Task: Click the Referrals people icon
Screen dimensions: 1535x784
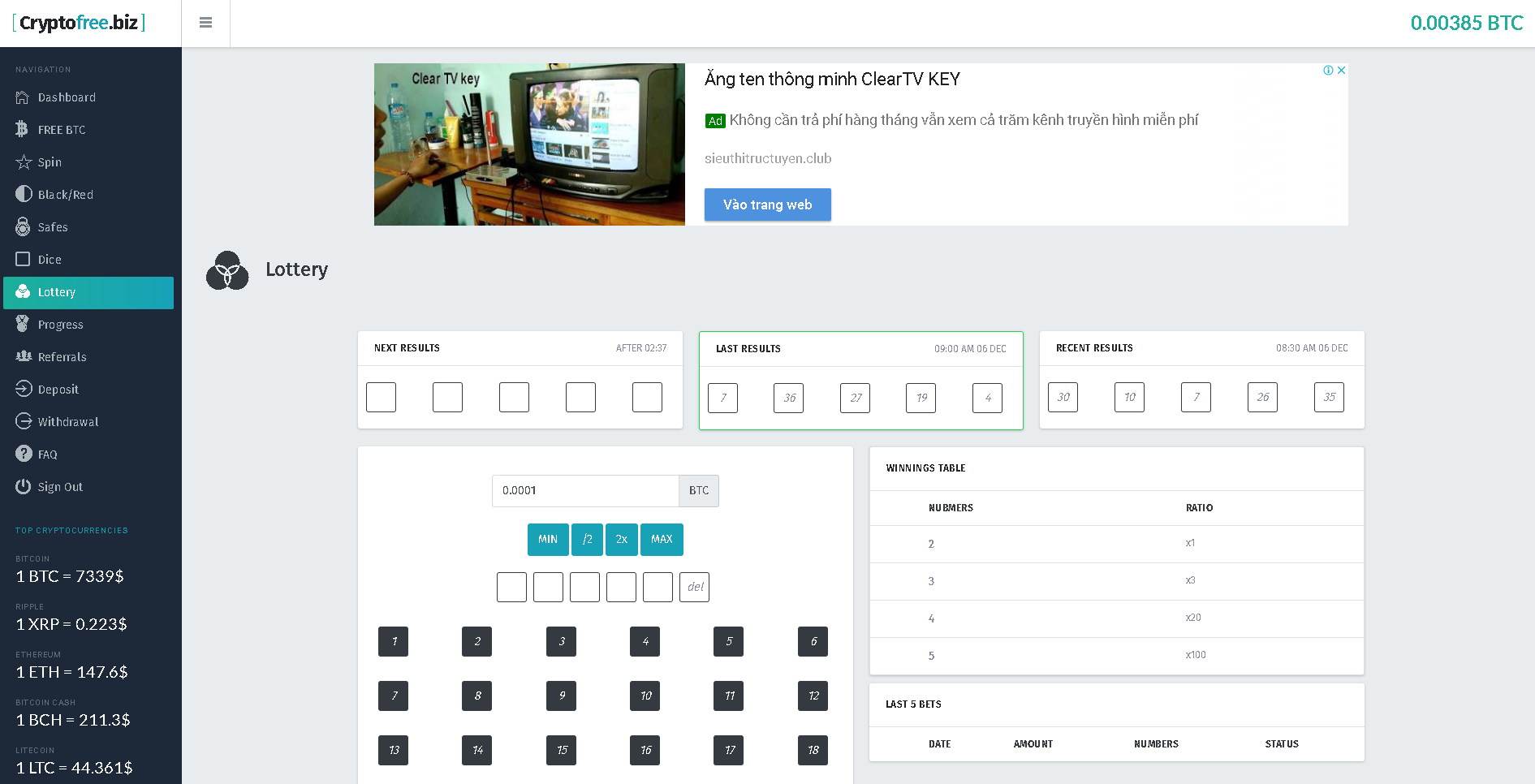Action: 23,357
